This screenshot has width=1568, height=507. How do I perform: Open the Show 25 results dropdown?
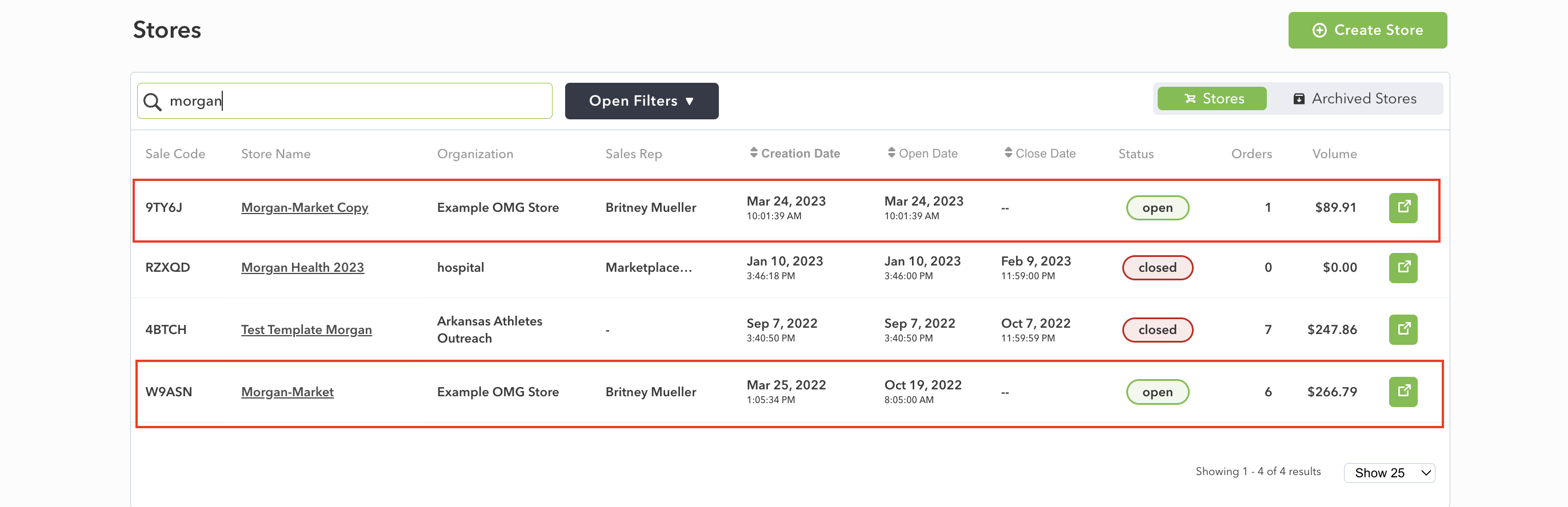[1389, 472]
